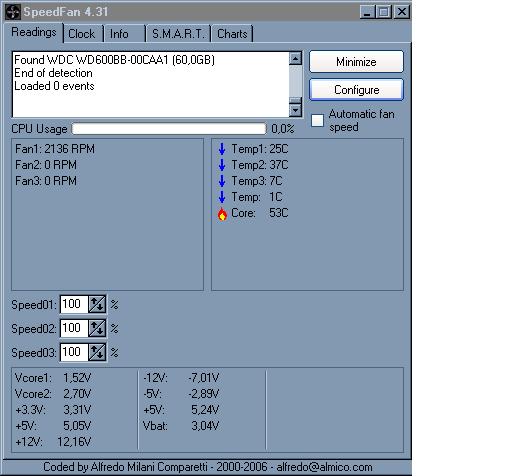Click the Speed02 up/down spinner arrows
The width and height of the screenshot is (512, 476).
coord(97,328)
